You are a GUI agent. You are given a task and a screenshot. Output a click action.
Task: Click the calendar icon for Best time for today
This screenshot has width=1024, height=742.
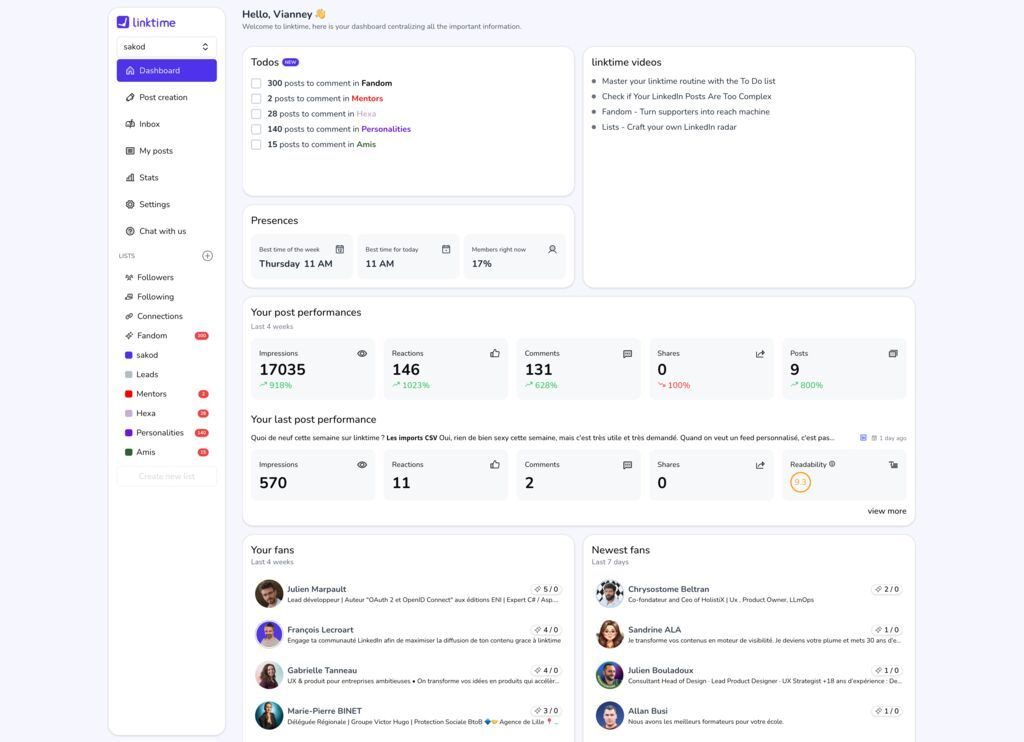click(446, 250)
